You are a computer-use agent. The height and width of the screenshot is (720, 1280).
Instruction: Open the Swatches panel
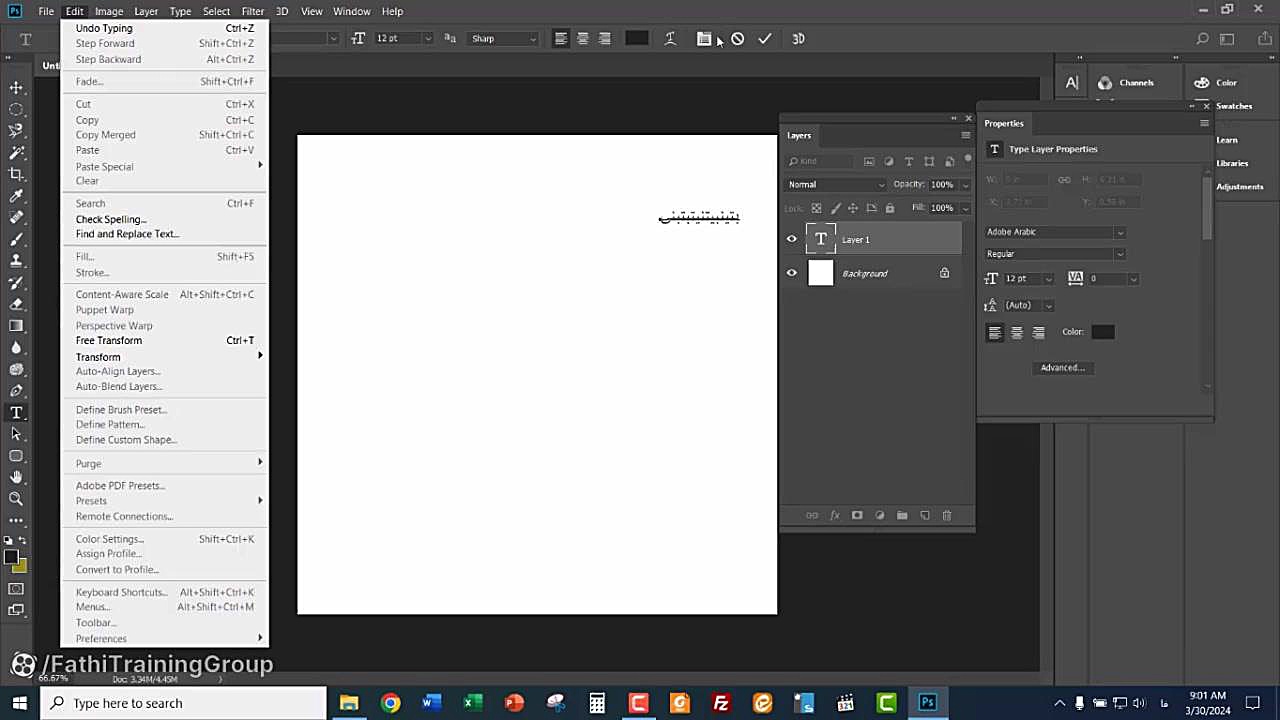(x=1233, y=106)
